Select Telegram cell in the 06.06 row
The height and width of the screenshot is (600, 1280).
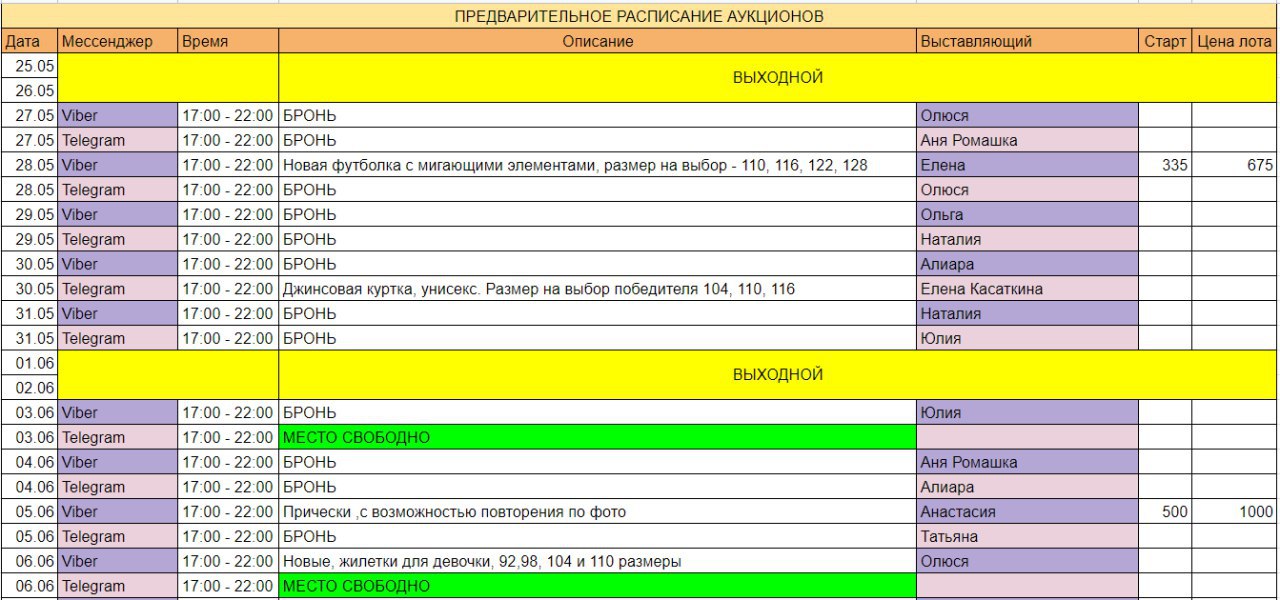(118, 586)
